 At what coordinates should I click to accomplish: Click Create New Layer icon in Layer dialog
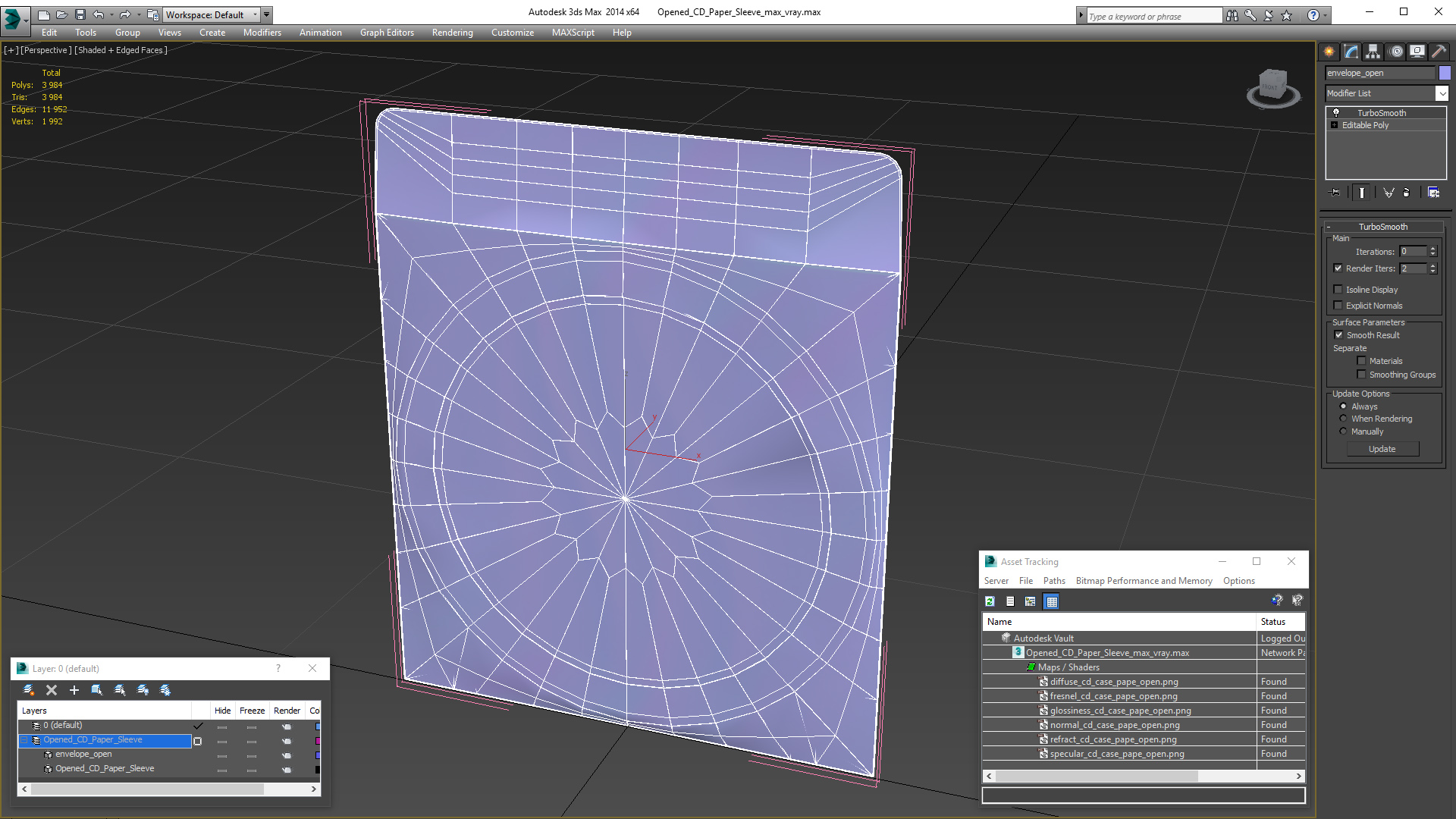click(29, 690)
